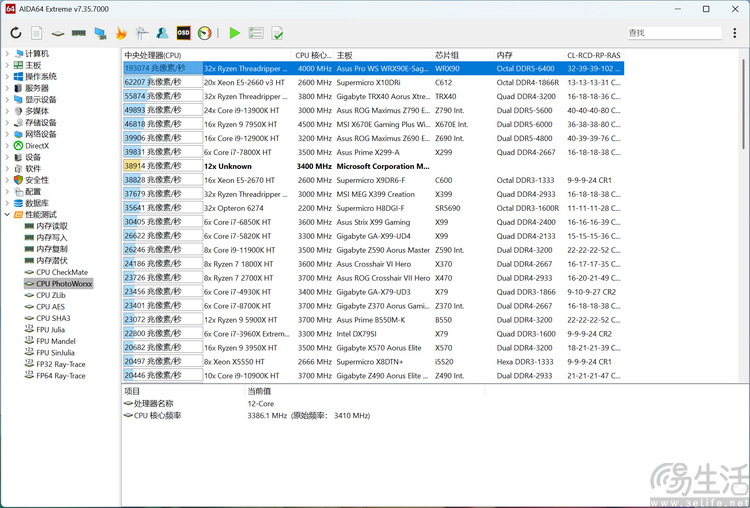The height and width of the screenshot is (508, 750).
Task: Open the 内存潜伏 benchmark
Action: pos(46,261)
